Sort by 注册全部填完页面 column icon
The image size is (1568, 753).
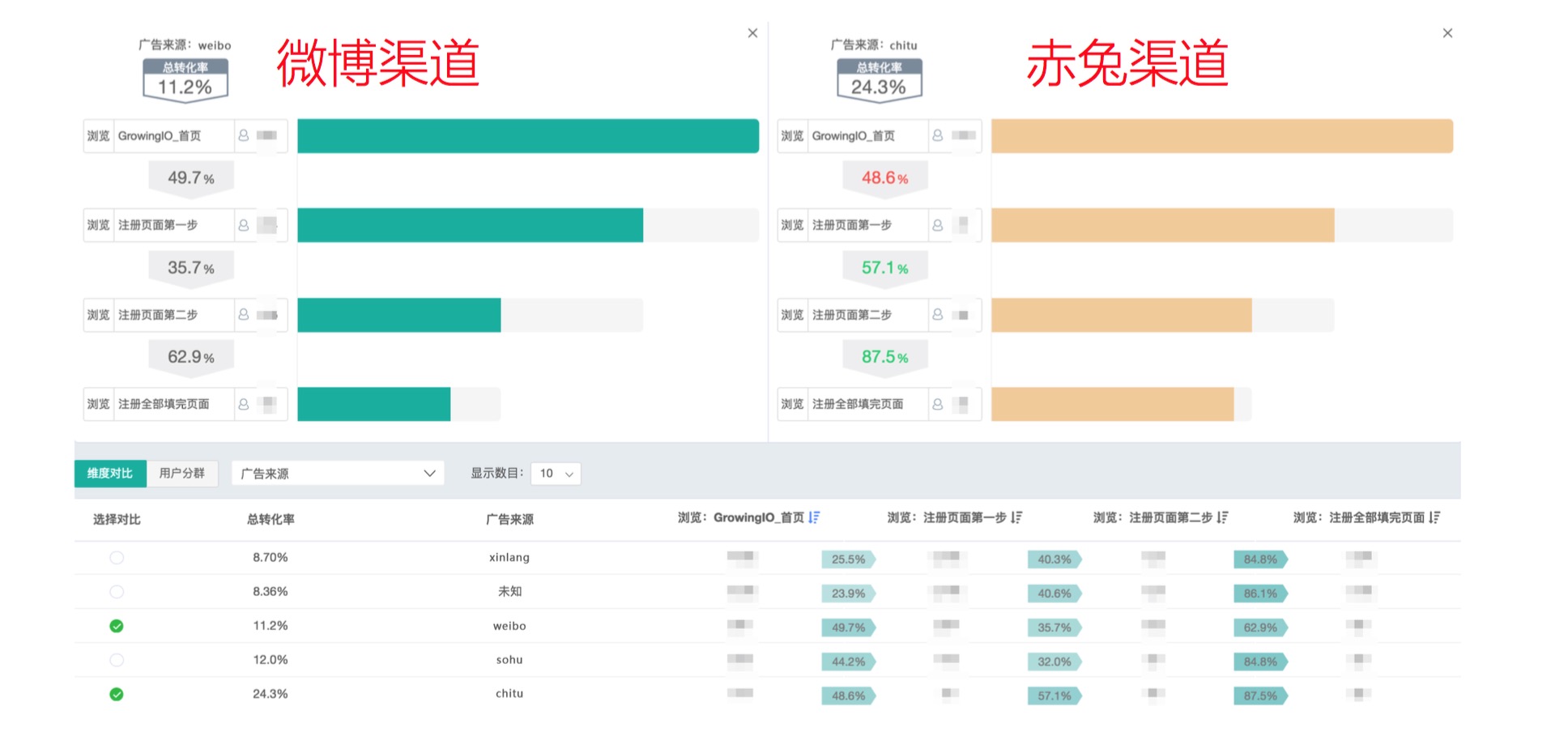[1434, 517]
